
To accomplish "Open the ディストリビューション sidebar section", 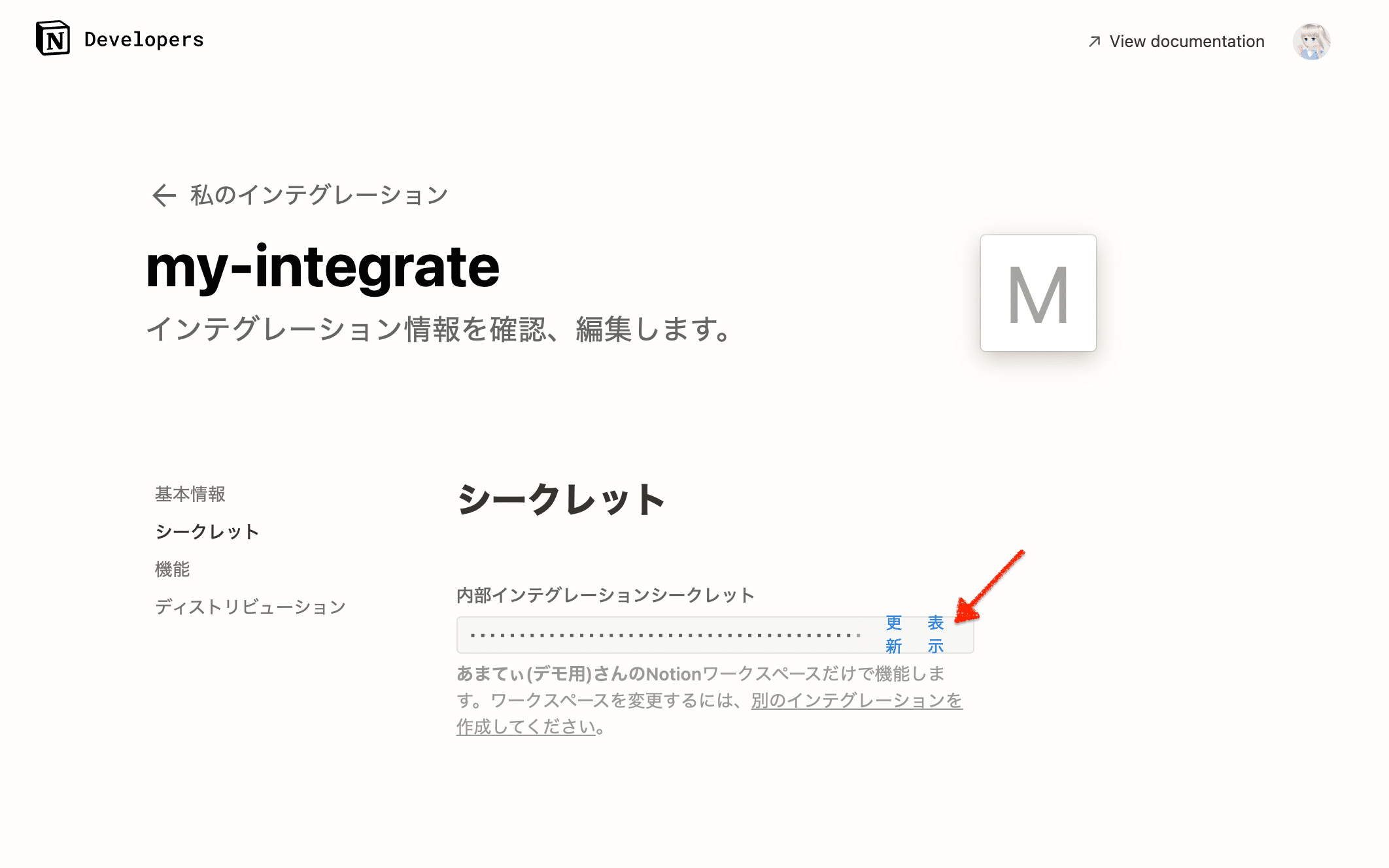I will point(250,607).
